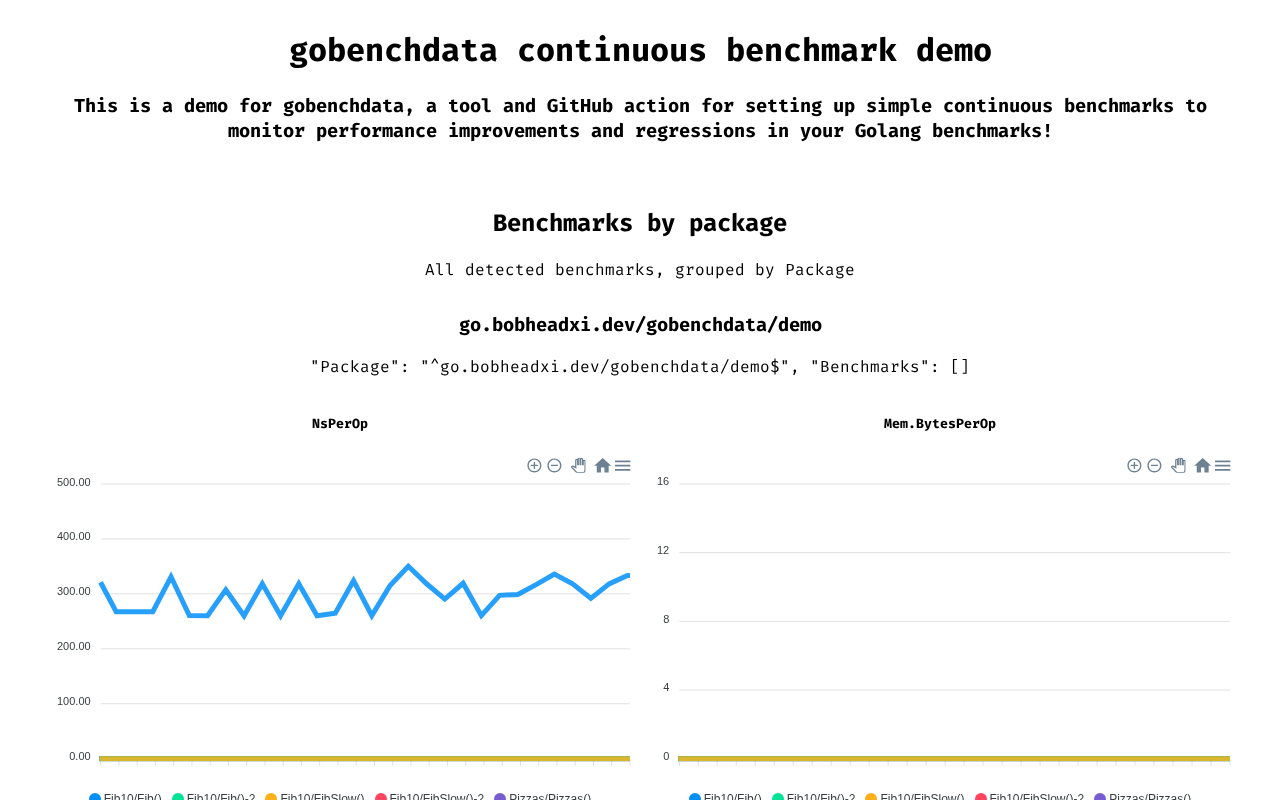
Task: Hide Fib10/Fib()-2 series in Mem.BytesPerOp legend
Action: click(820, 797)
